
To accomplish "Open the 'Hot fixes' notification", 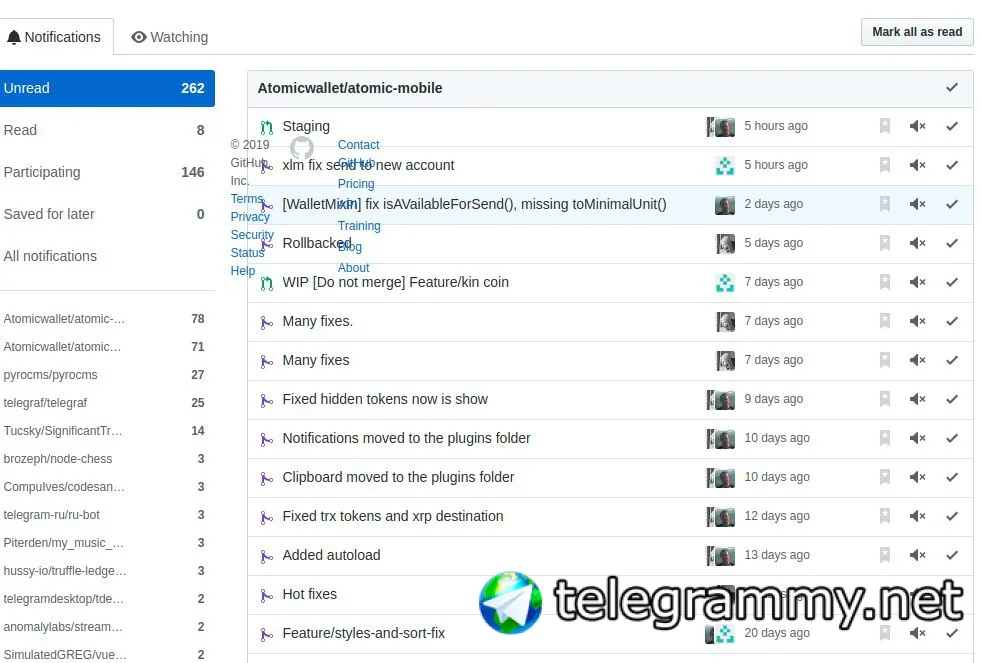I will (309, 594).
